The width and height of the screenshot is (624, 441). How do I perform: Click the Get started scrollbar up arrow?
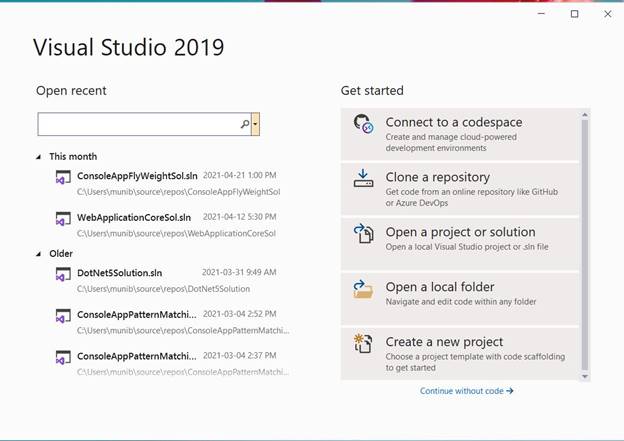click(585, 115)
